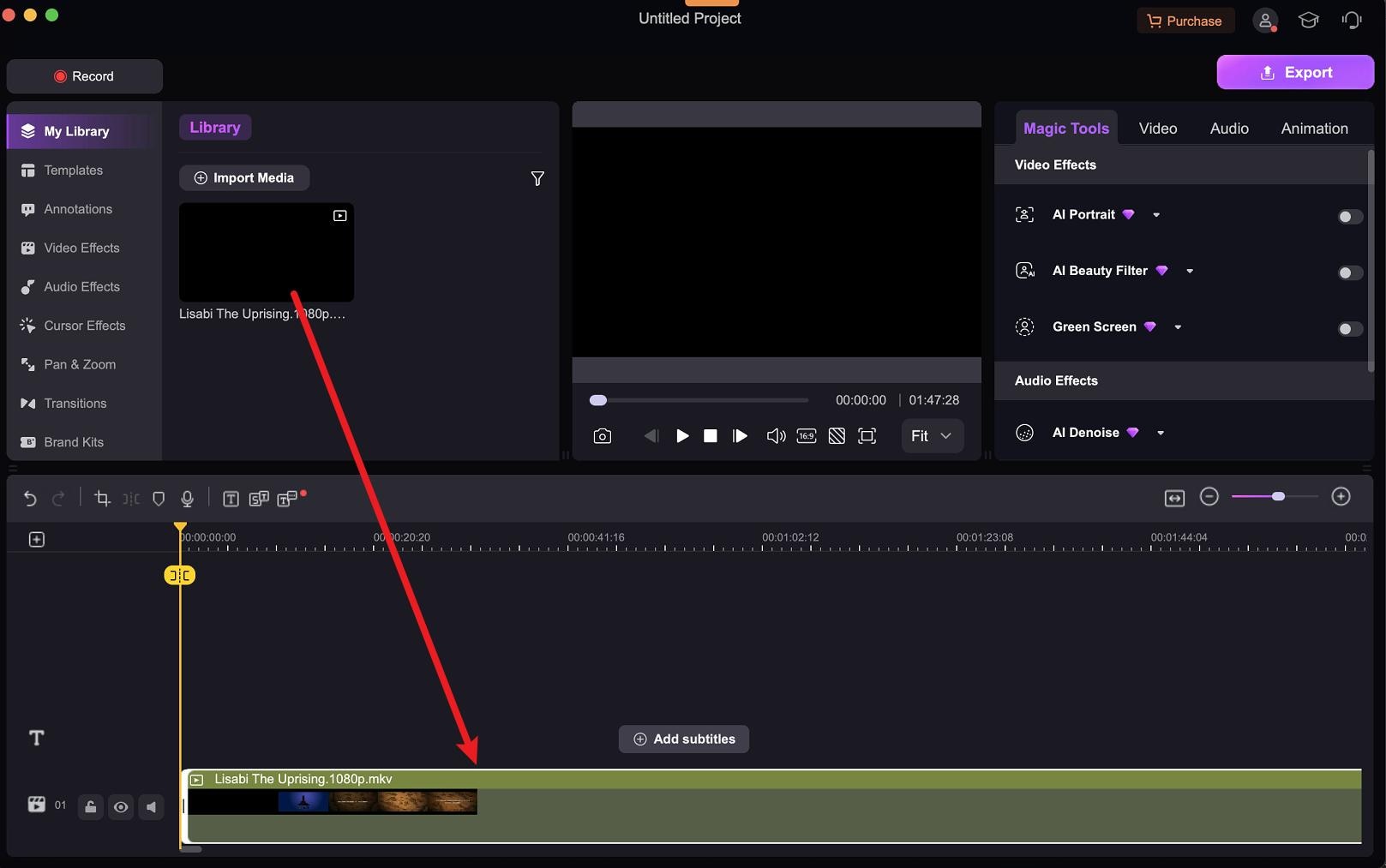The image size is (1386, 868).
Task: Open the tutorial graduation cap icon
Action: tap(1308, 20)
